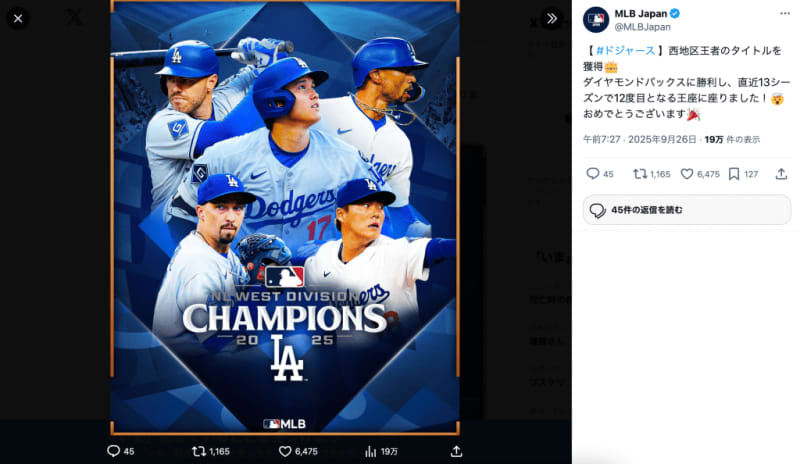View analytics icon below the image
This screenshot has width=800, height=464.
pyautogui.click(x=370, y=451)
